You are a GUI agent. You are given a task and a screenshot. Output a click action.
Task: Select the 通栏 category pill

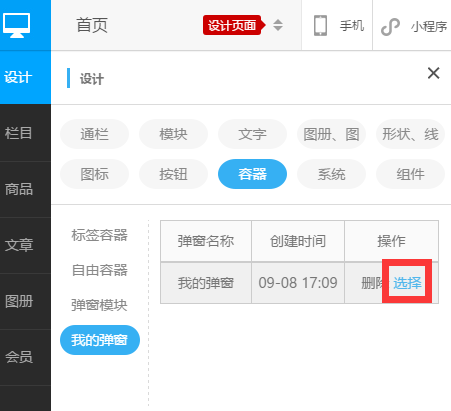click(x=94, y=134)
